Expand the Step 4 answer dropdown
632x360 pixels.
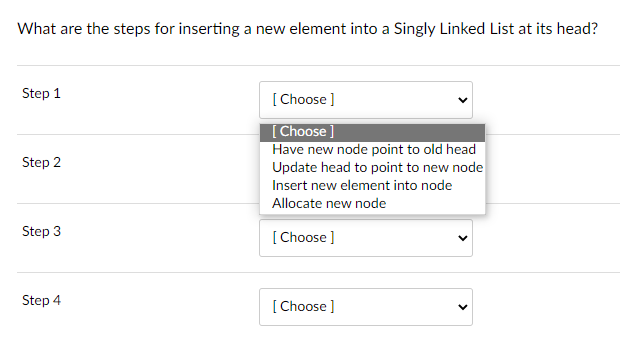click(x=366, y=307)
